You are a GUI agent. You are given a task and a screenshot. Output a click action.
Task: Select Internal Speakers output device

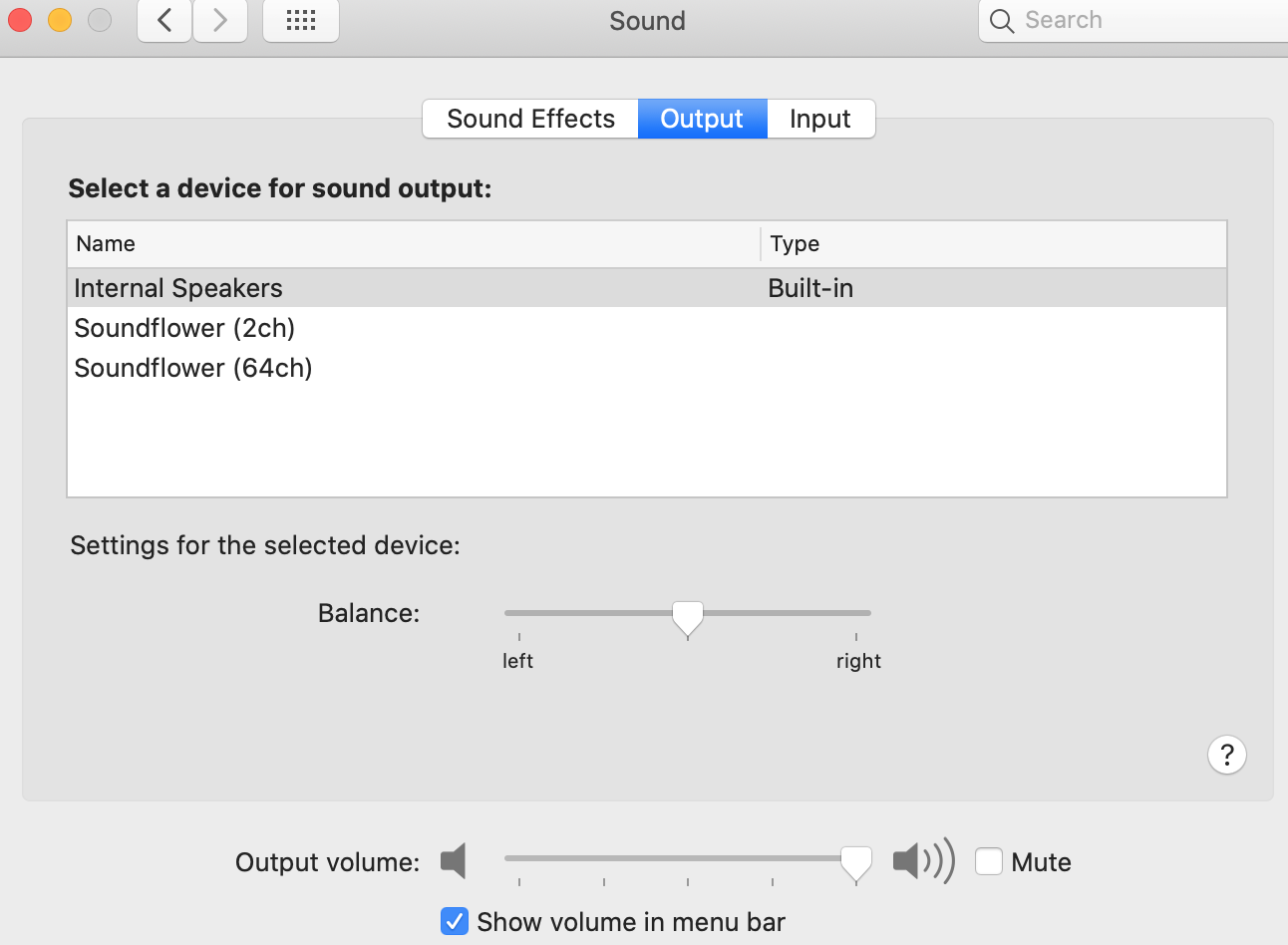[178, 288]
